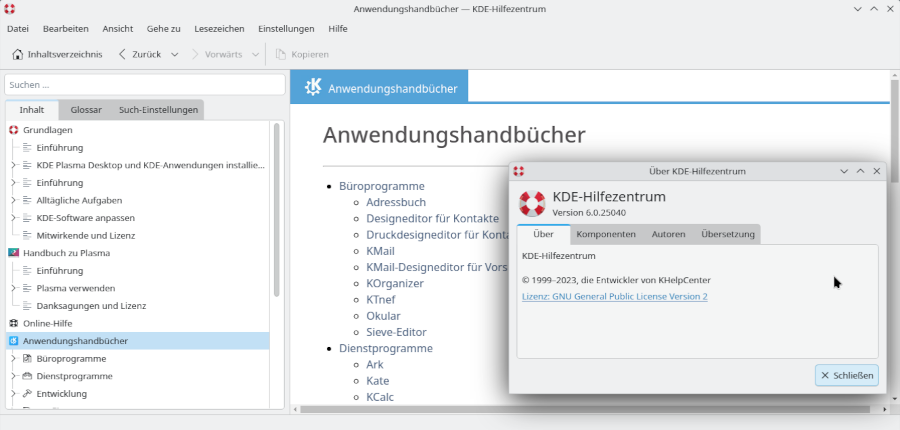This screenshot has height=430, width=900.
Task: Open the Lesezeichen menu
Action: click(219, 29)
